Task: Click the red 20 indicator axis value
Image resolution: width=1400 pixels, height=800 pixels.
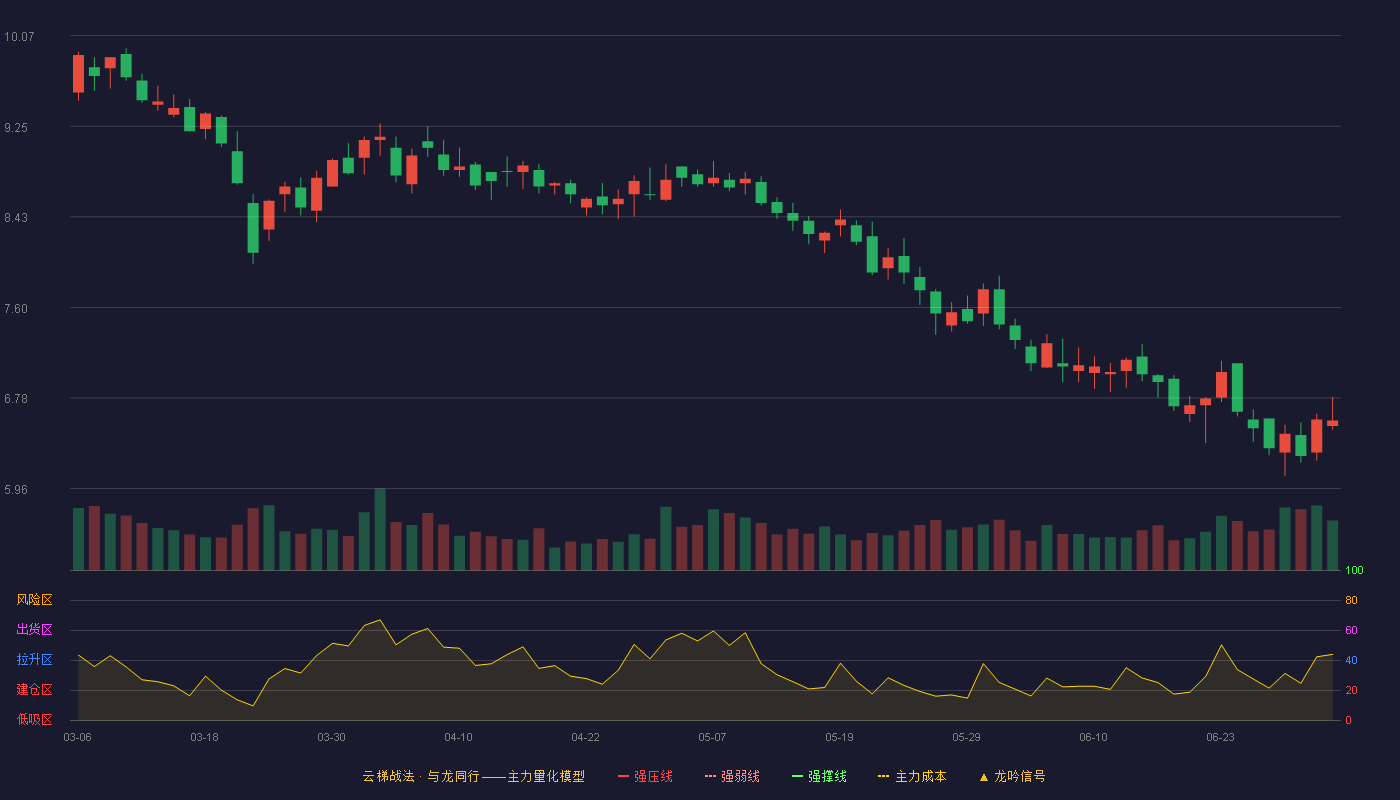Action: pyautogui.click(x=1351, y=690)
